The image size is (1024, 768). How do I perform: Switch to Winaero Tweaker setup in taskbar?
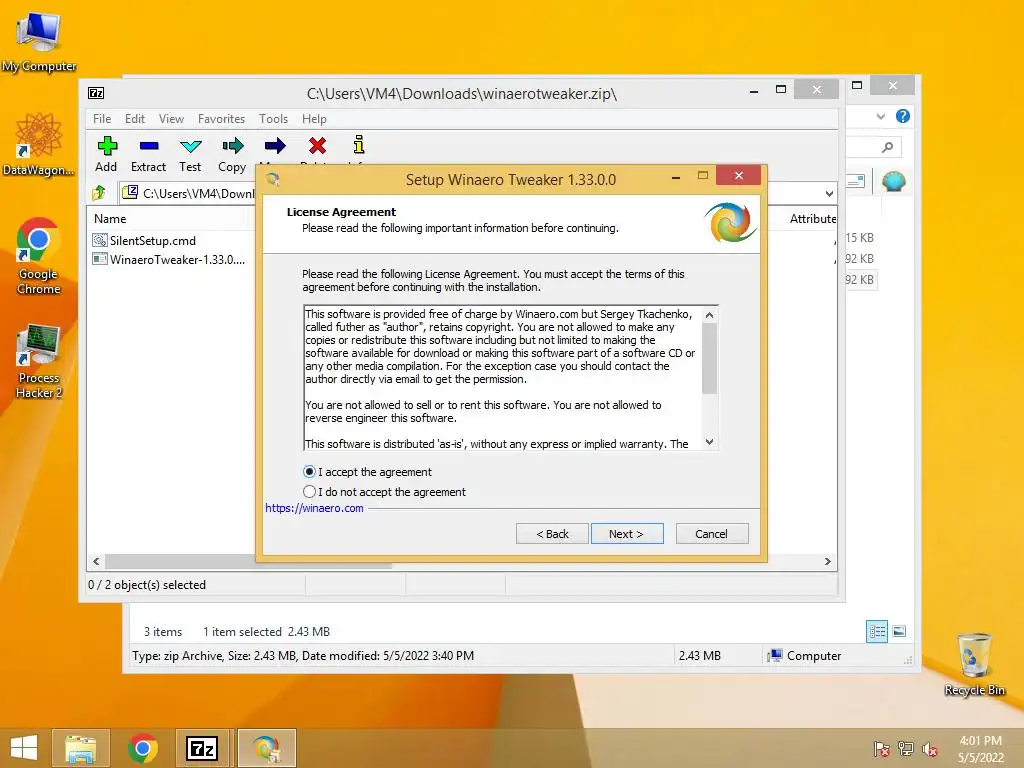[266, 748]
